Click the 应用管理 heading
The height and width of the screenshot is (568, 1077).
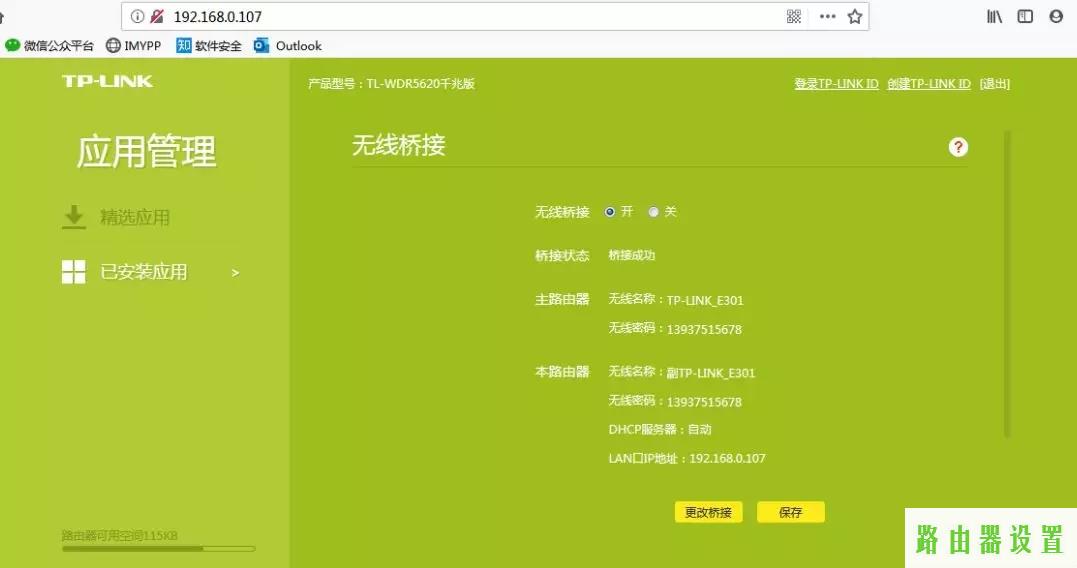(146, 152)
